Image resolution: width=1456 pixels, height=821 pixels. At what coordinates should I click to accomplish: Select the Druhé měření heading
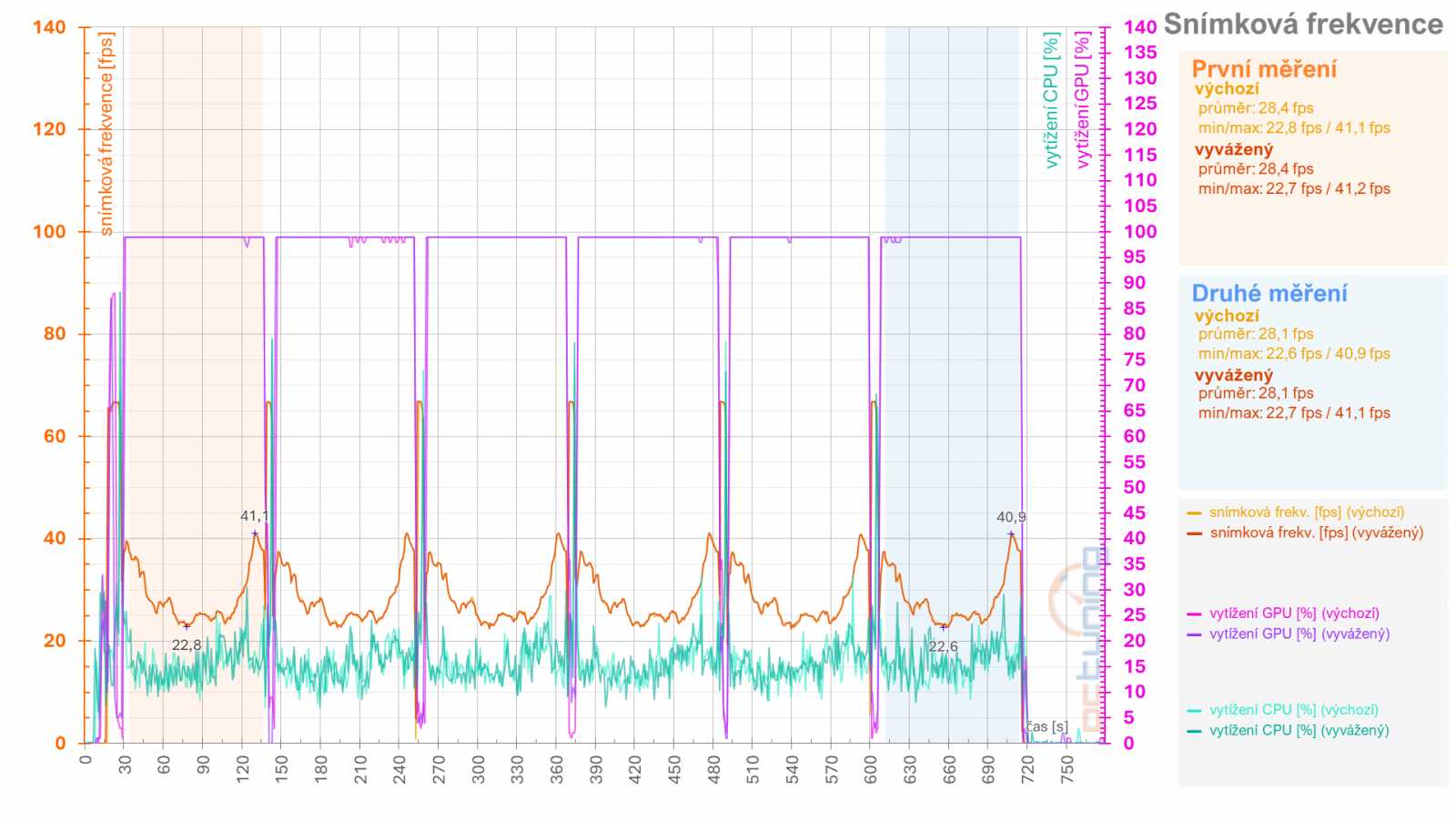(x=1269, y=293)
